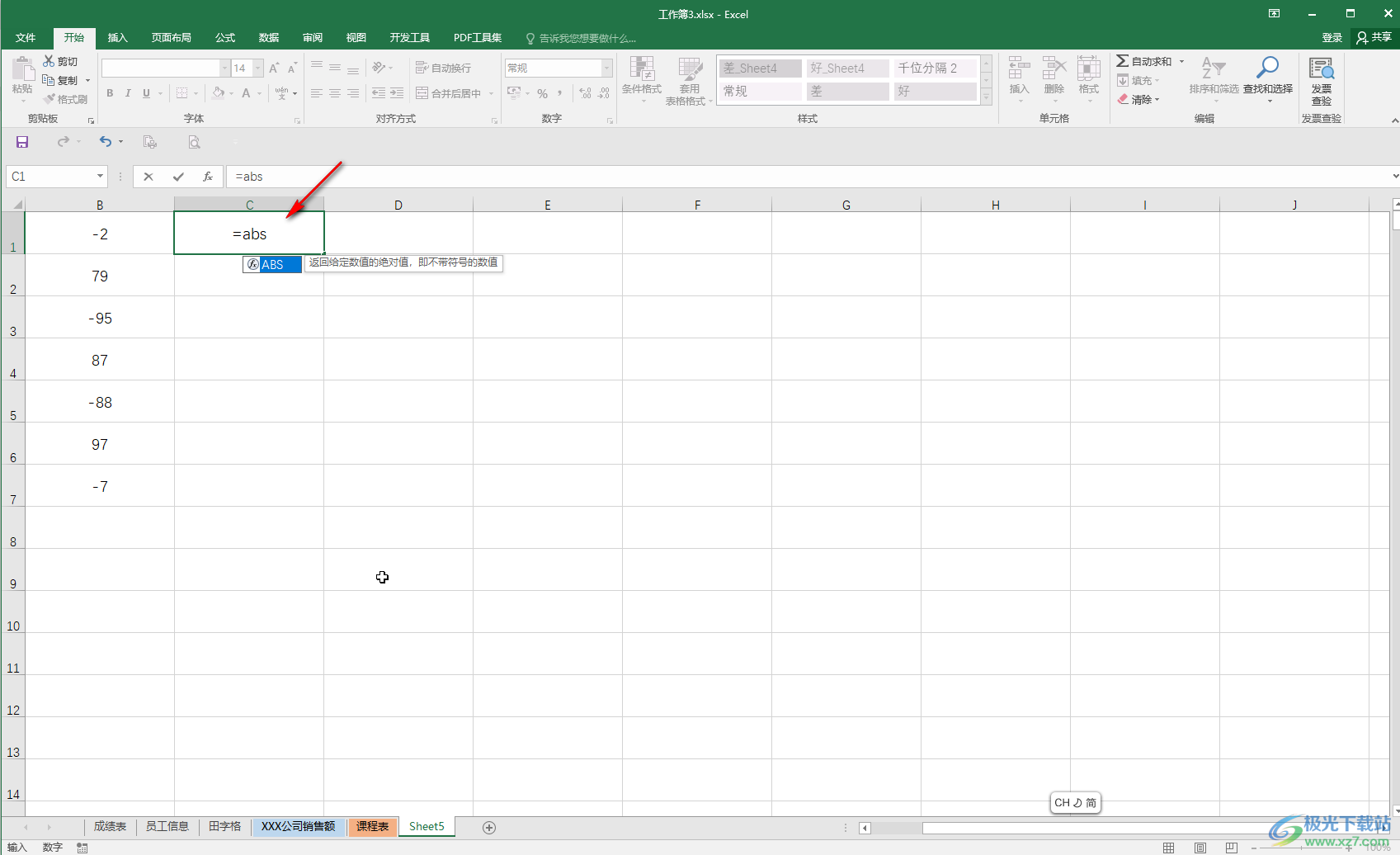Switch to the Insert (插入) ribbon tab
The image size is (1400, 855).
pyautogui.click(x=118, y=38)
